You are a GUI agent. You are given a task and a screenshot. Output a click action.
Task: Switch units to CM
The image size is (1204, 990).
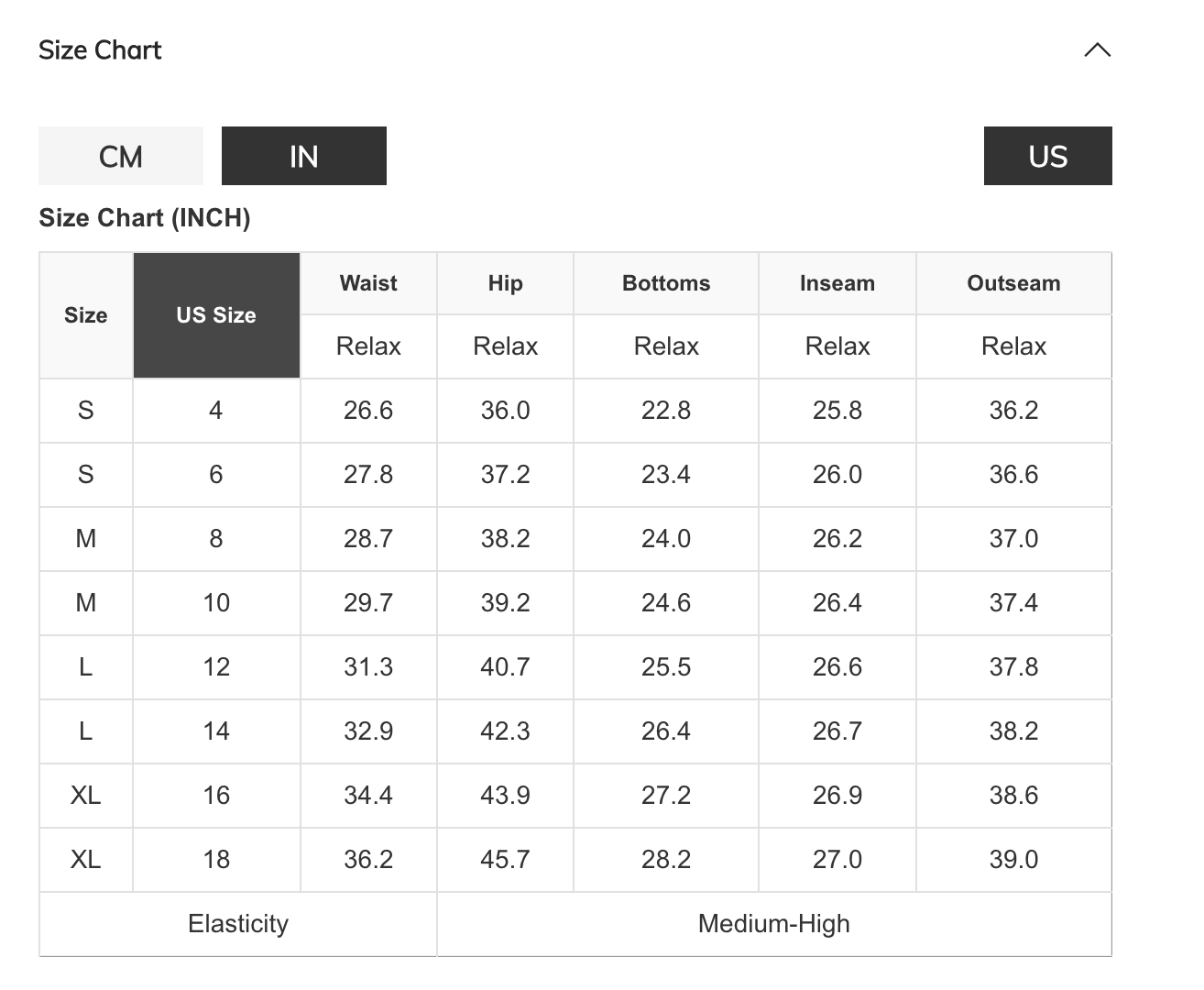pos(121,156)
